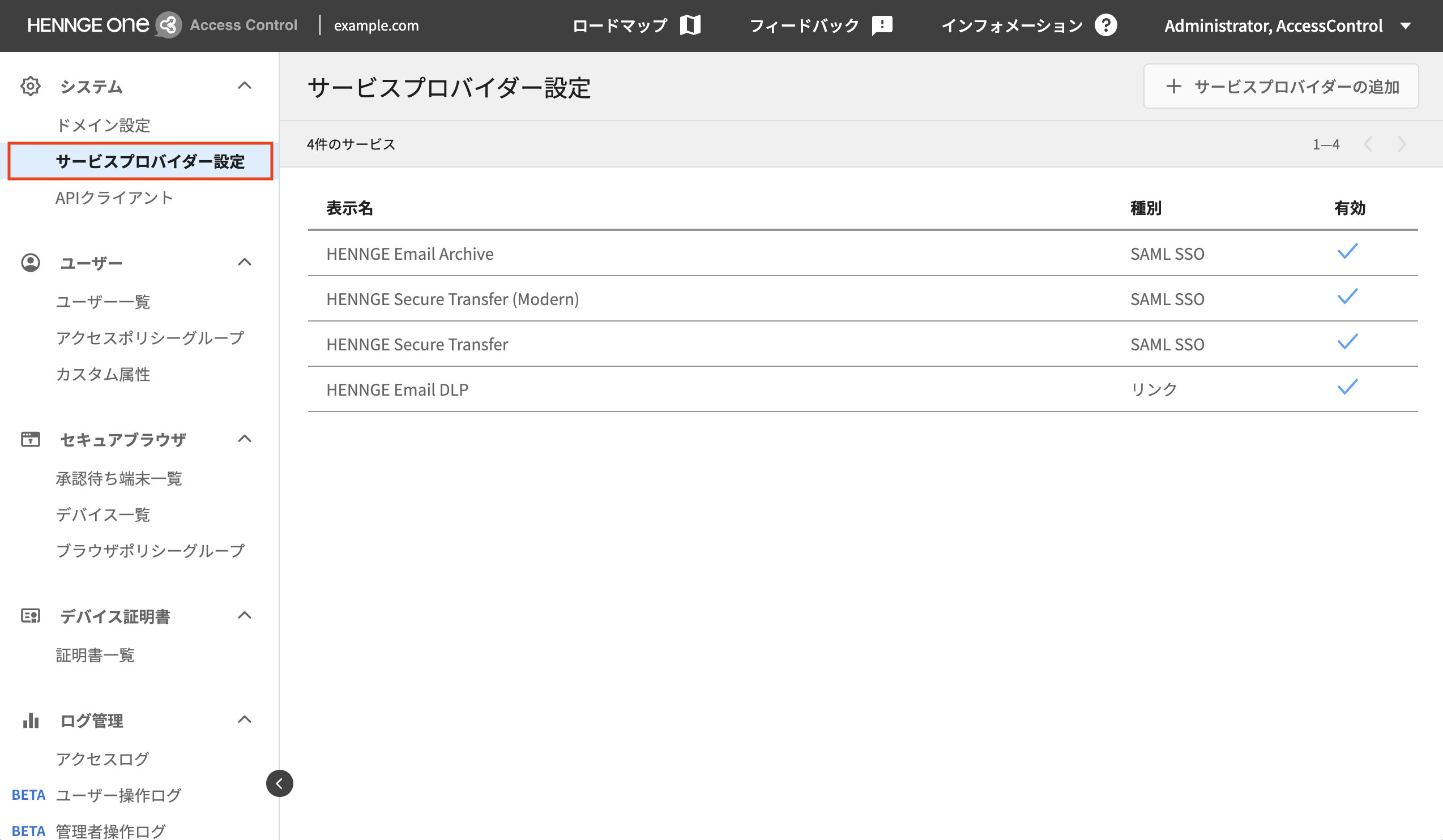This screenshot has width=1443, height=840.
Task: Click the インフォメーション link in the header
Action: point(1013,25)
